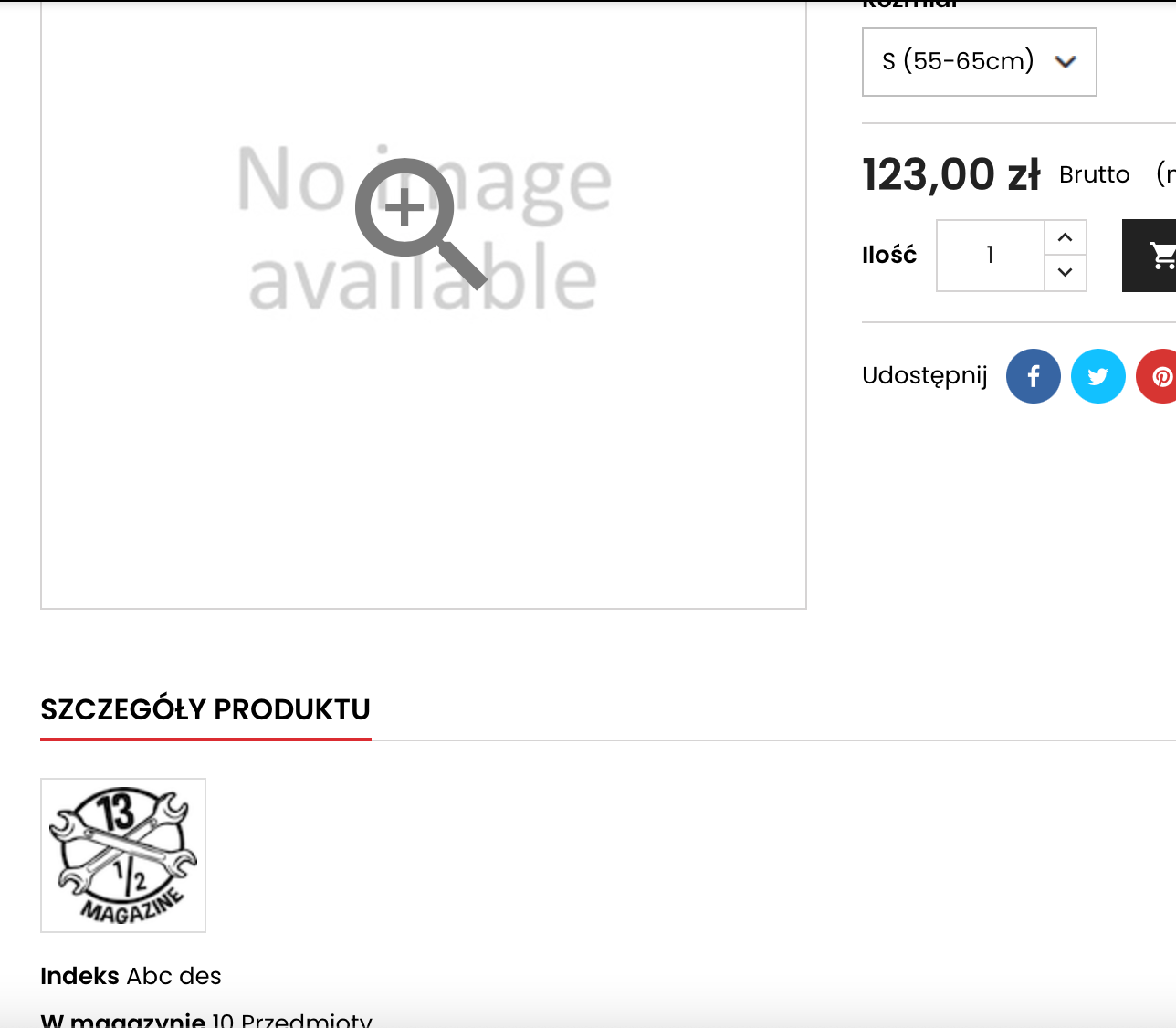Select the Szczegóły produktu tab
Screen dimensions: 1176x1028
click(x=205, y=709)
